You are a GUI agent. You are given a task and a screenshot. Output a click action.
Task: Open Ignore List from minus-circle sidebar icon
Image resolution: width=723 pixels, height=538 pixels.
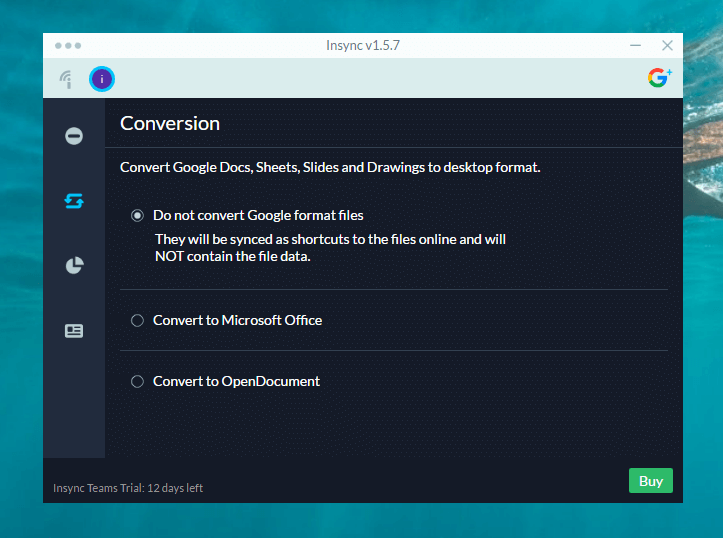pyautogui.click(x=74, y=136)
